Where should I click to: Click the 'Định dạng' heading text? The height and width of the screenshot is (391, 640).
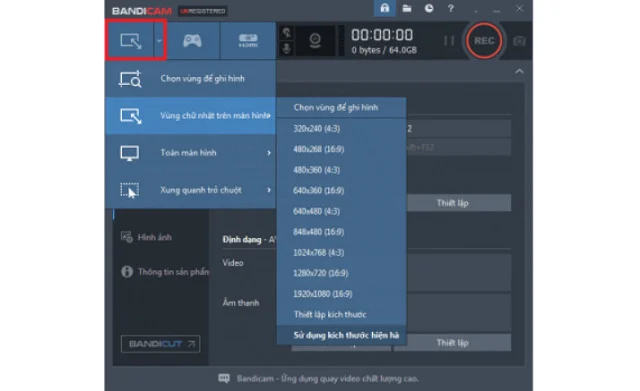tap(242, 240)
